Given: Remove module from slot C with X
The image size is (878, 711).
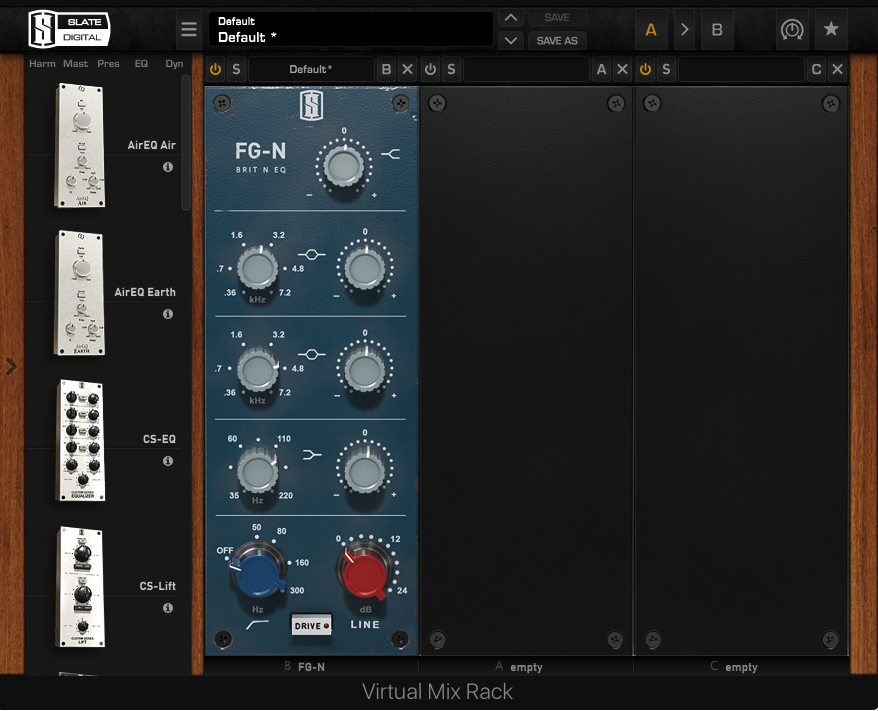Looking at the screenshot, I should 837,69.
